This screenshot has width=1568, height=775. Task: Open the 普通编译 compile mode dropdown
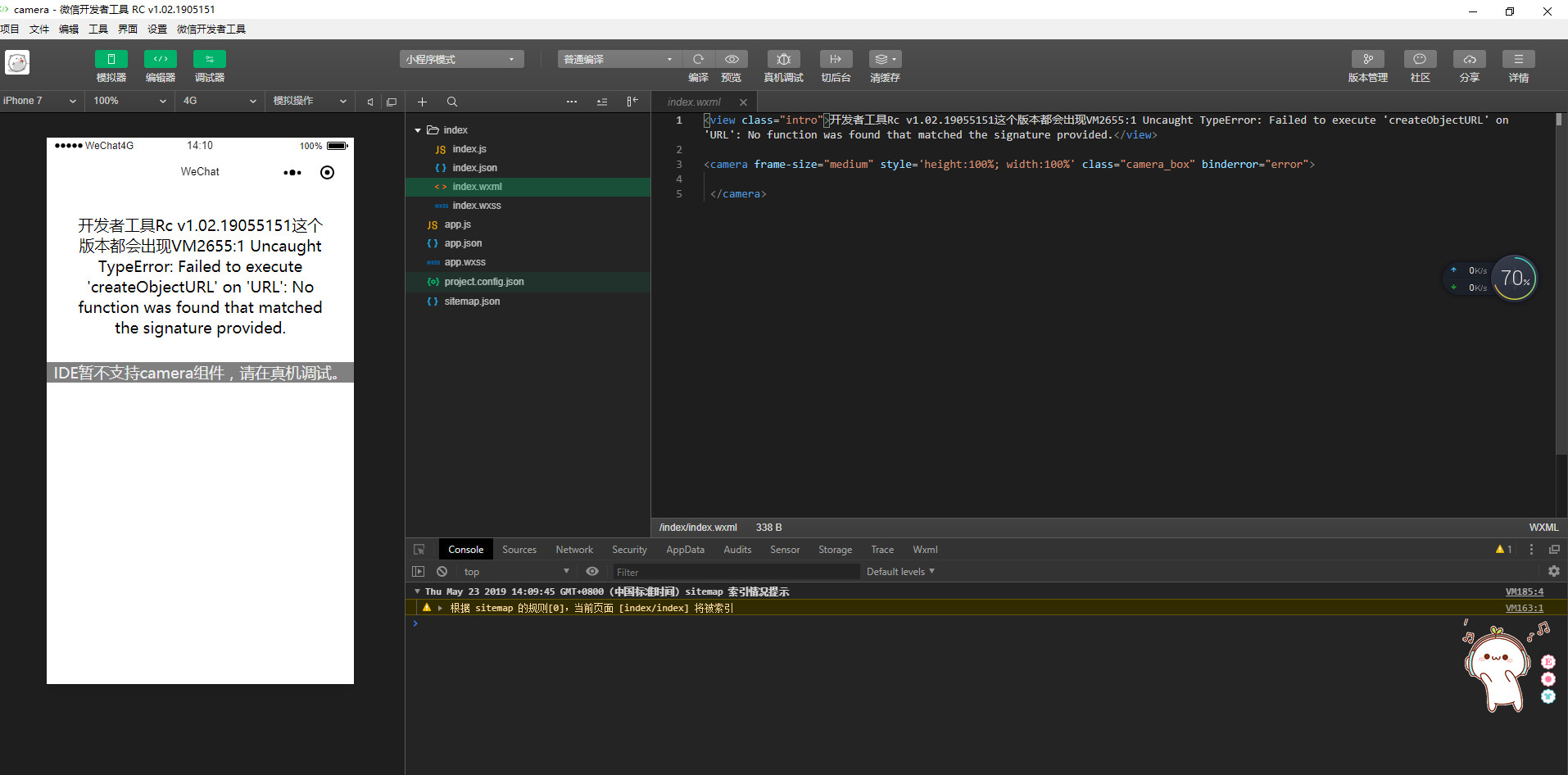(x=619, y=59)
